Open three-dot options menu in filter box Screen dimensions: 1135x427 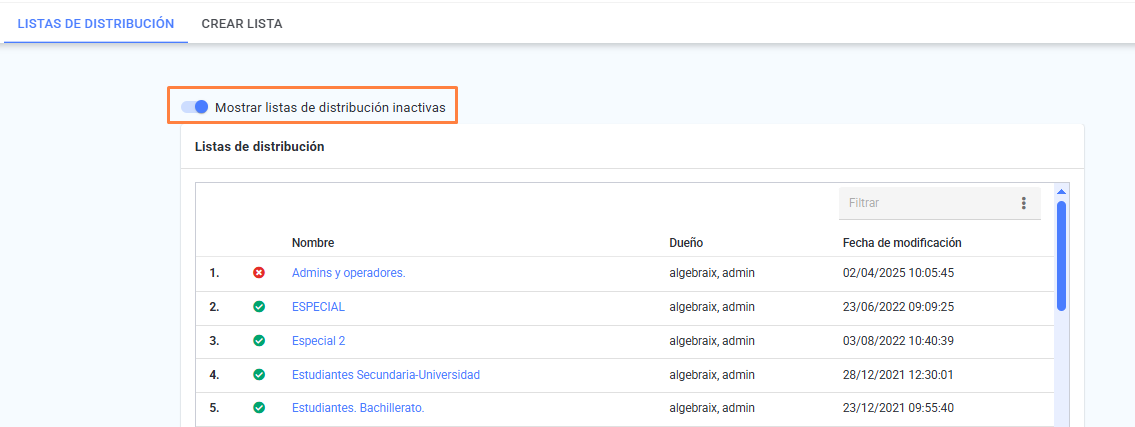coord(1024,203)
